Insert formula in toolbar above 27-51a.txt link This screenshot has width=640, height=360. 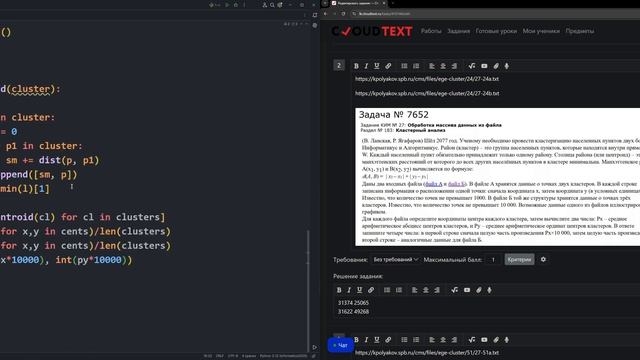tap(472, 340)
